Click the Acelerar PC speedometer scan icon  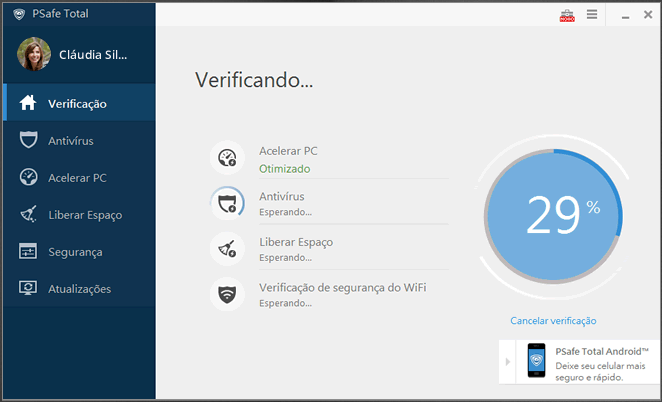click(227, 158)
